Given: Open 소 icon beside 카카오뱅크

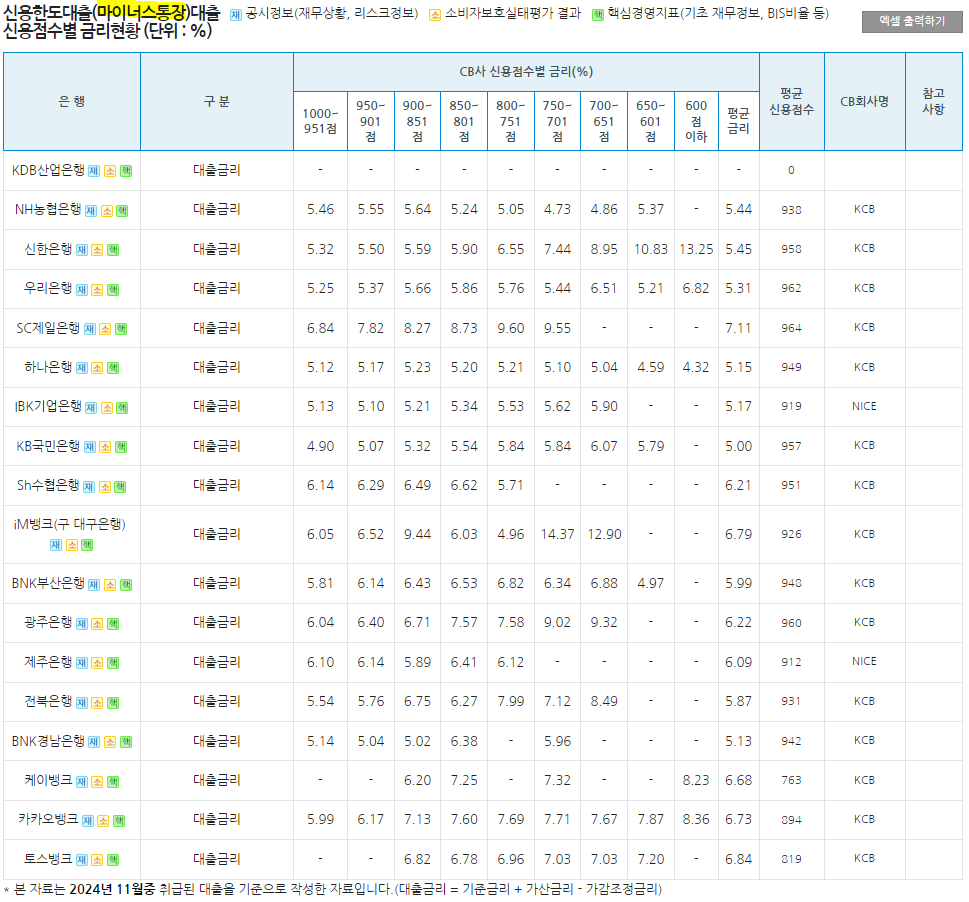Looking at the screenshot, I should click(104, 820).
